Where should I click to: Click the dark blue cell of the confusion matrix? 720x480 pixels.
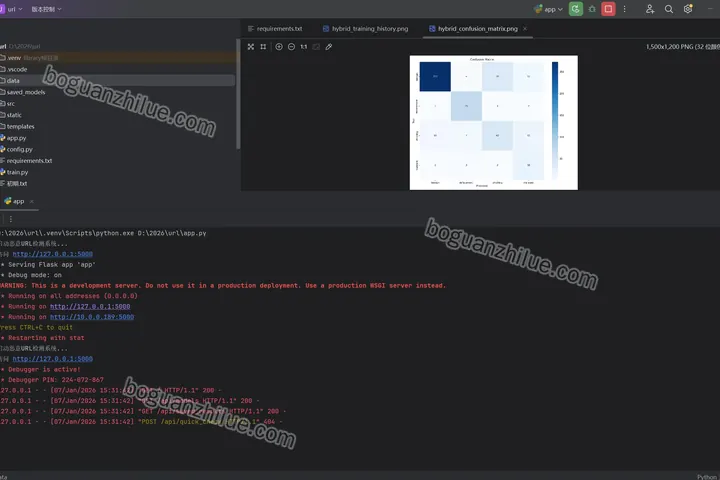coord(435,76)
